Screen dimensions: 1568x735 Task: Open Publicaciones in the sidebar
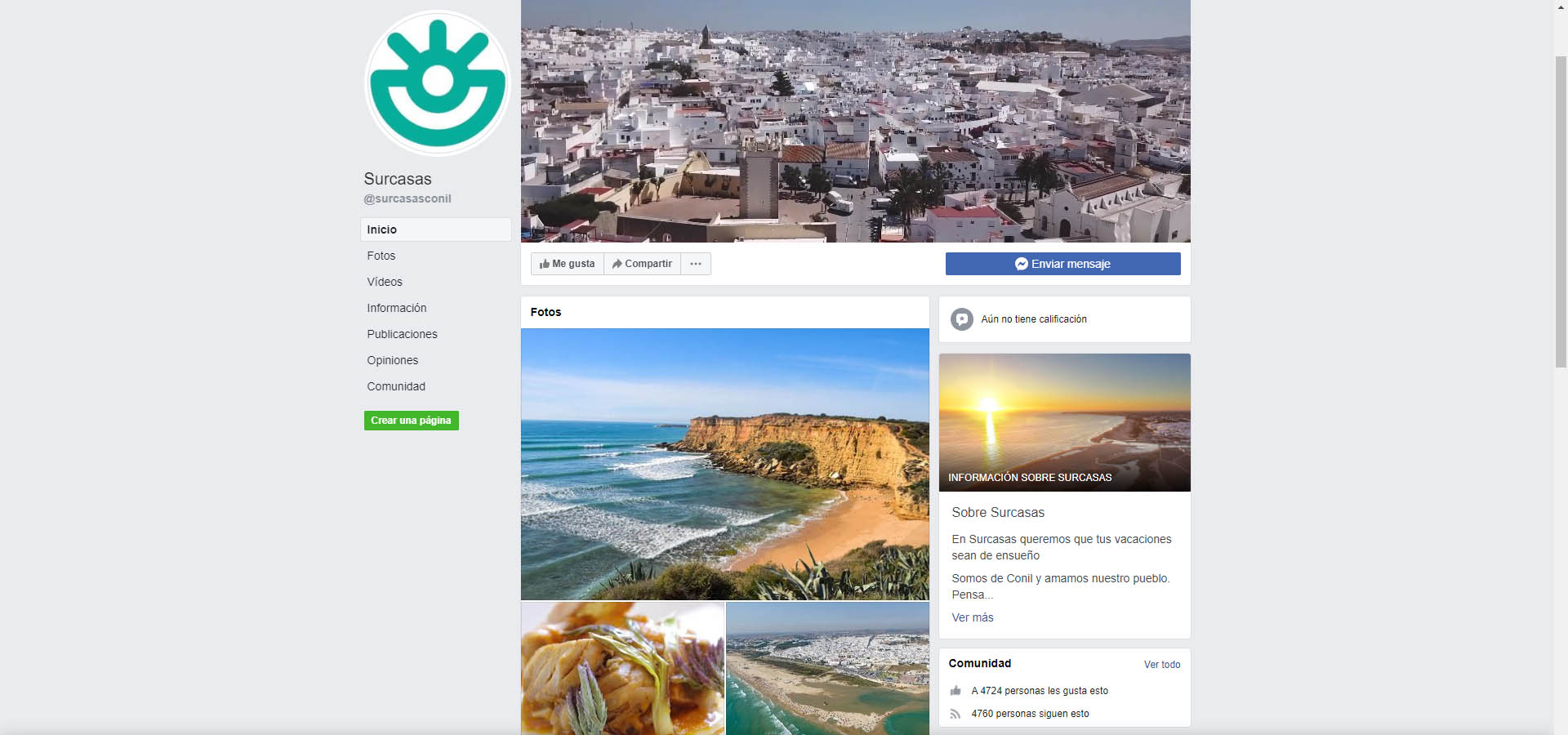click(x=402, y=334)
